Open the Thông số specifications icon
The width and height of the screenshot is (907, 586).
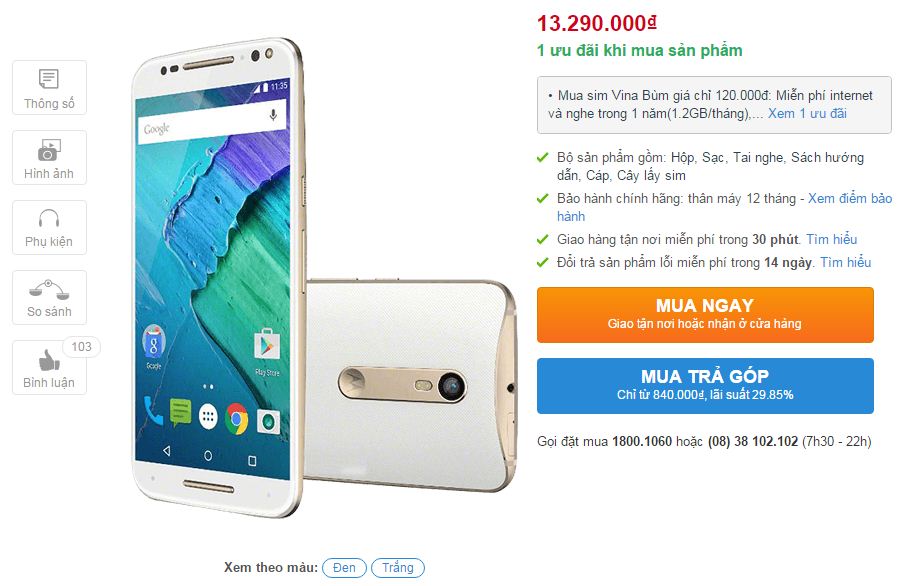coord(49,87)
